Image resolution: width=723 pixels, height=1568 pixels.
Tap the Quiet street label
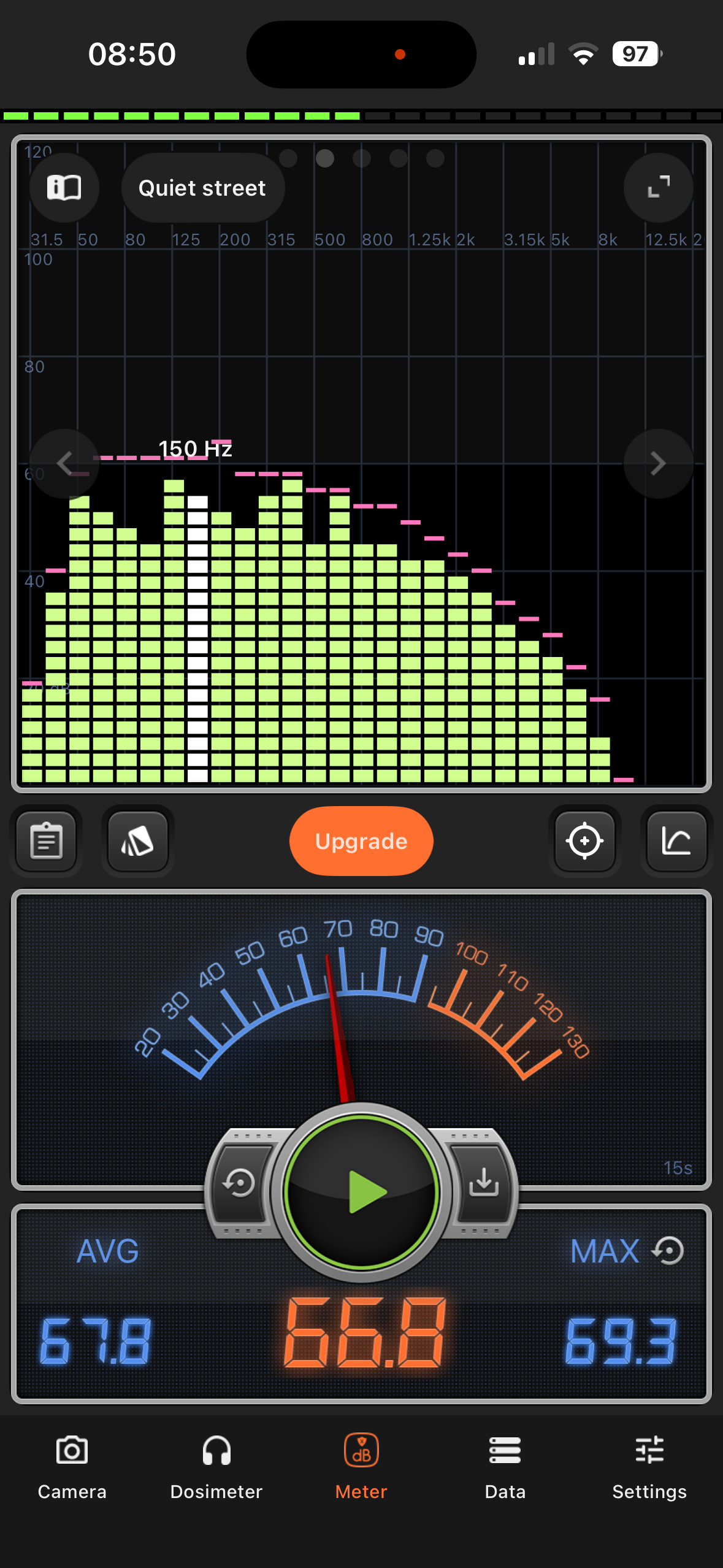(x=202, y=188)
